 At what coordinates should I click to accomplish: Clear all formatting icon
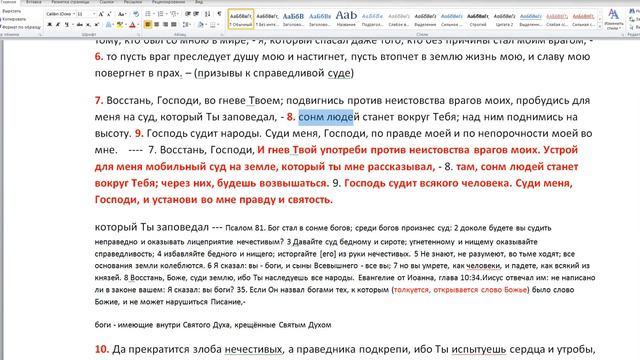(x=136, y=14)
